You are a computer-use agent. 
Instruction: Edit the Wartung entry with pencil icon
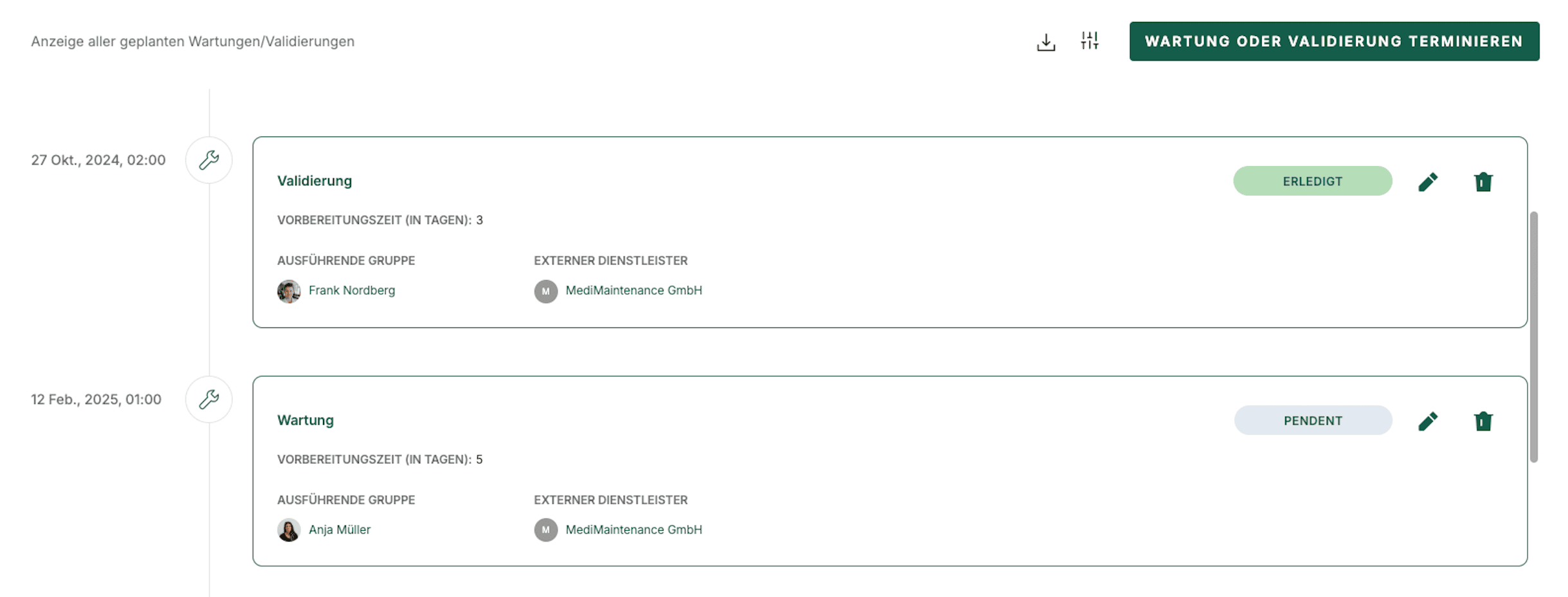(x=1427, y=421)
